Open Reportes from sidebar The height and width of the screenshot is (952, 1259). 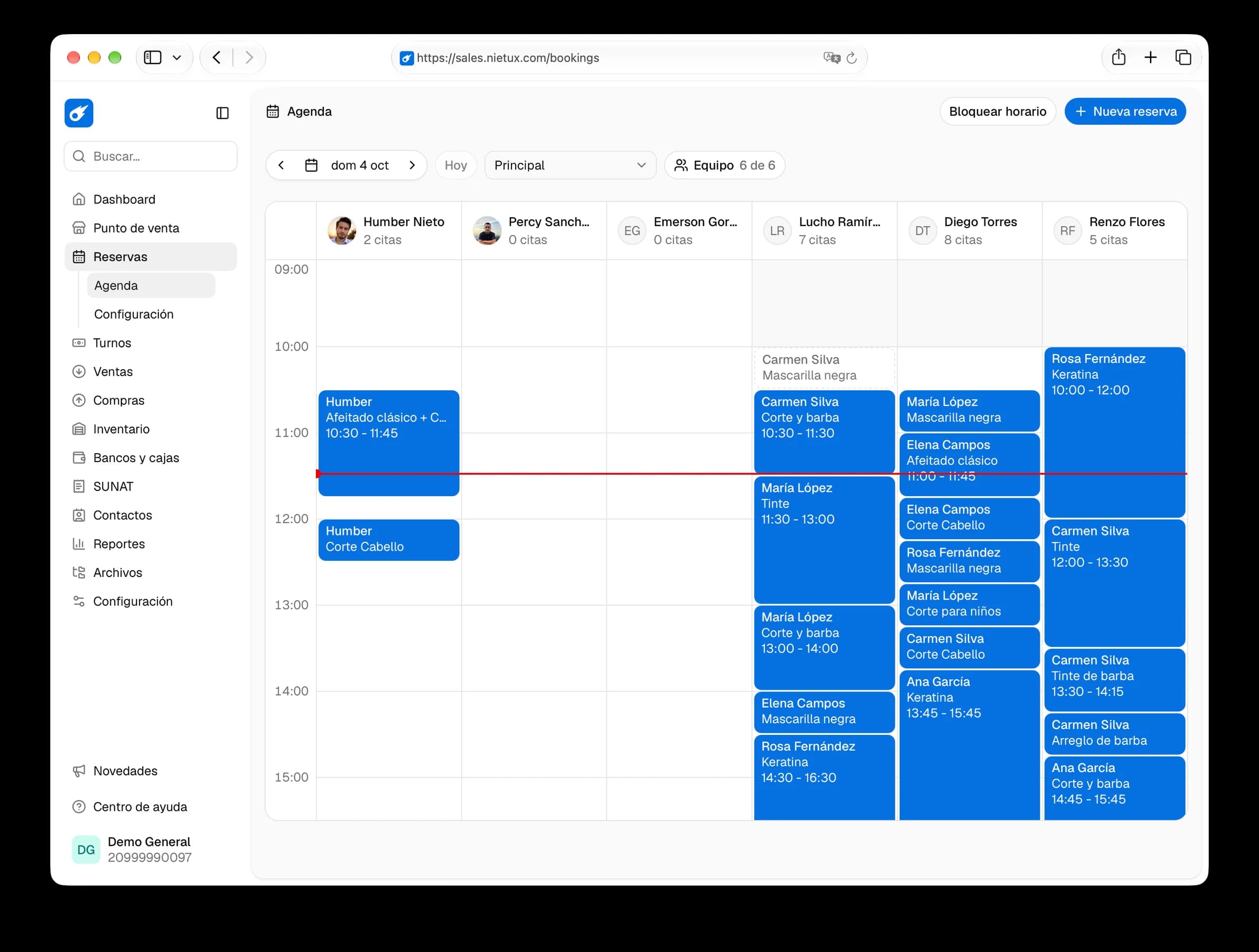pyautogui.click(x=151, y=544)
